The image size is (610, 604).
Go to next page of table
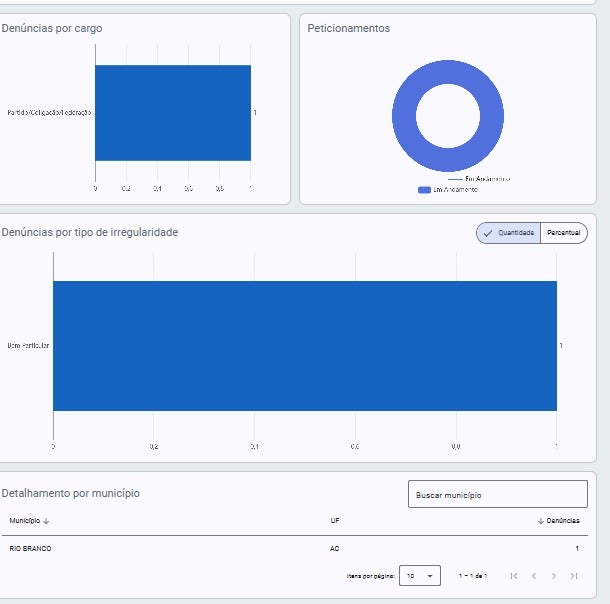554,576
